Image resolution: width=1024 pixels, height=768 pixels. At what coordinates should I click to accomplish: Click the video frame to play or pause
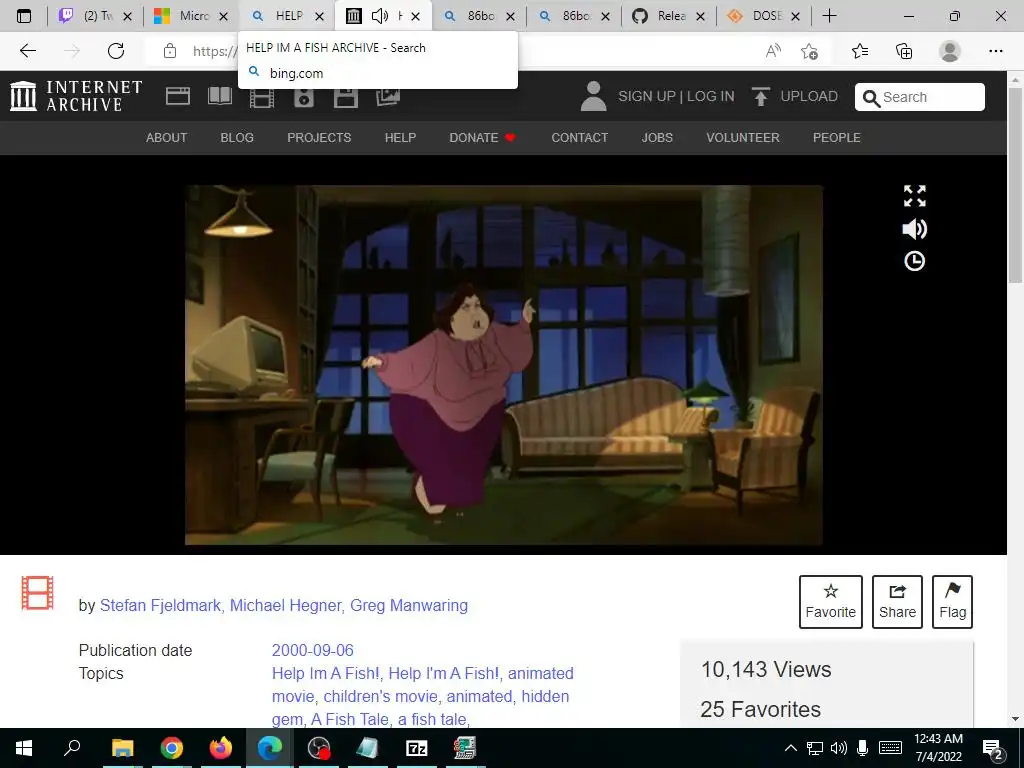pyautogui.click(x=504, y=364)
